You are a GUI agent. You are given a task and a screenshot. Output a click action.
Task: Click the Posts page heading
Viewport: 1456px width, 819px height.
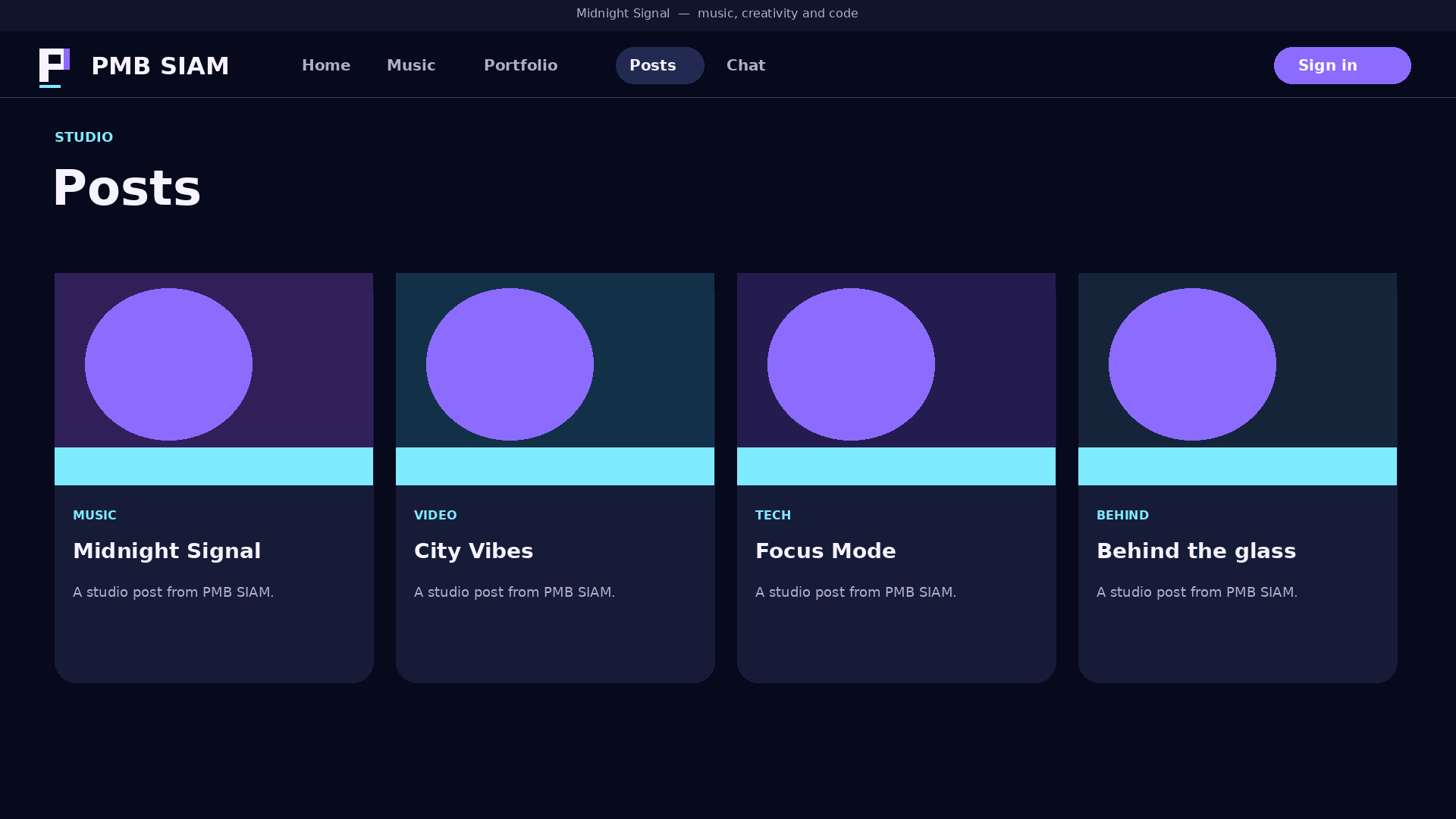click(127, 188)
